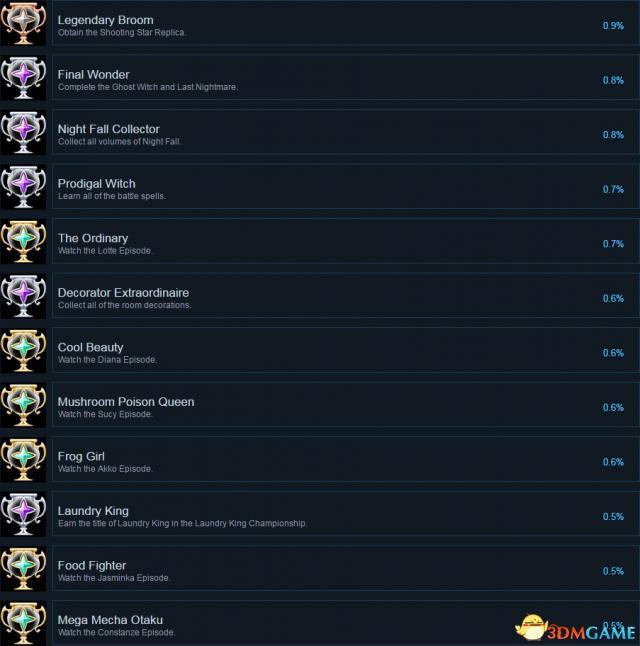Open the Final Wonder achievement row
640x646 pixels.
[x=345, y=77]
